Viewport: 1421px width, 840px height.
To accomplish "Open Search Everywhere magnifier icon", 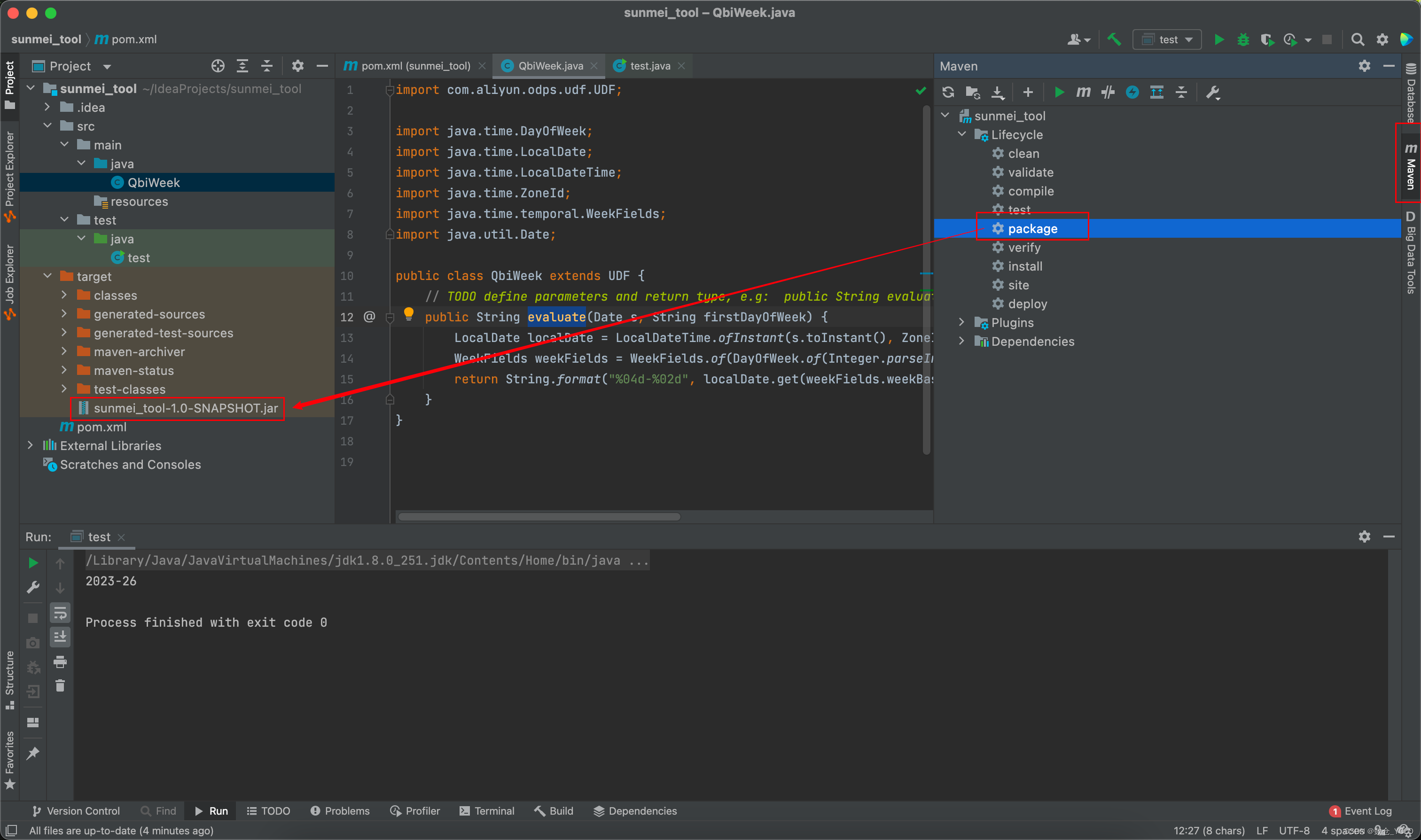I will click(1357, 39).
